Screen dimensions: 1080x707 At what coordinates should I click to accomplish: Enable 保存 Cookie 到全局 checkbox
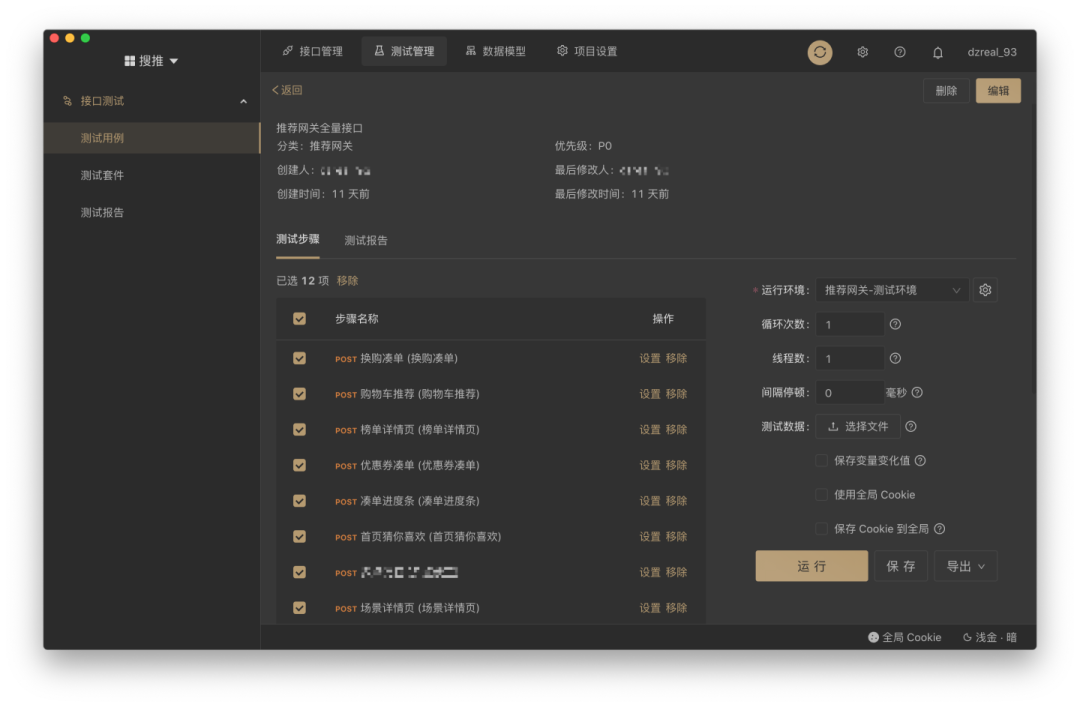click(x=822, y=529)
